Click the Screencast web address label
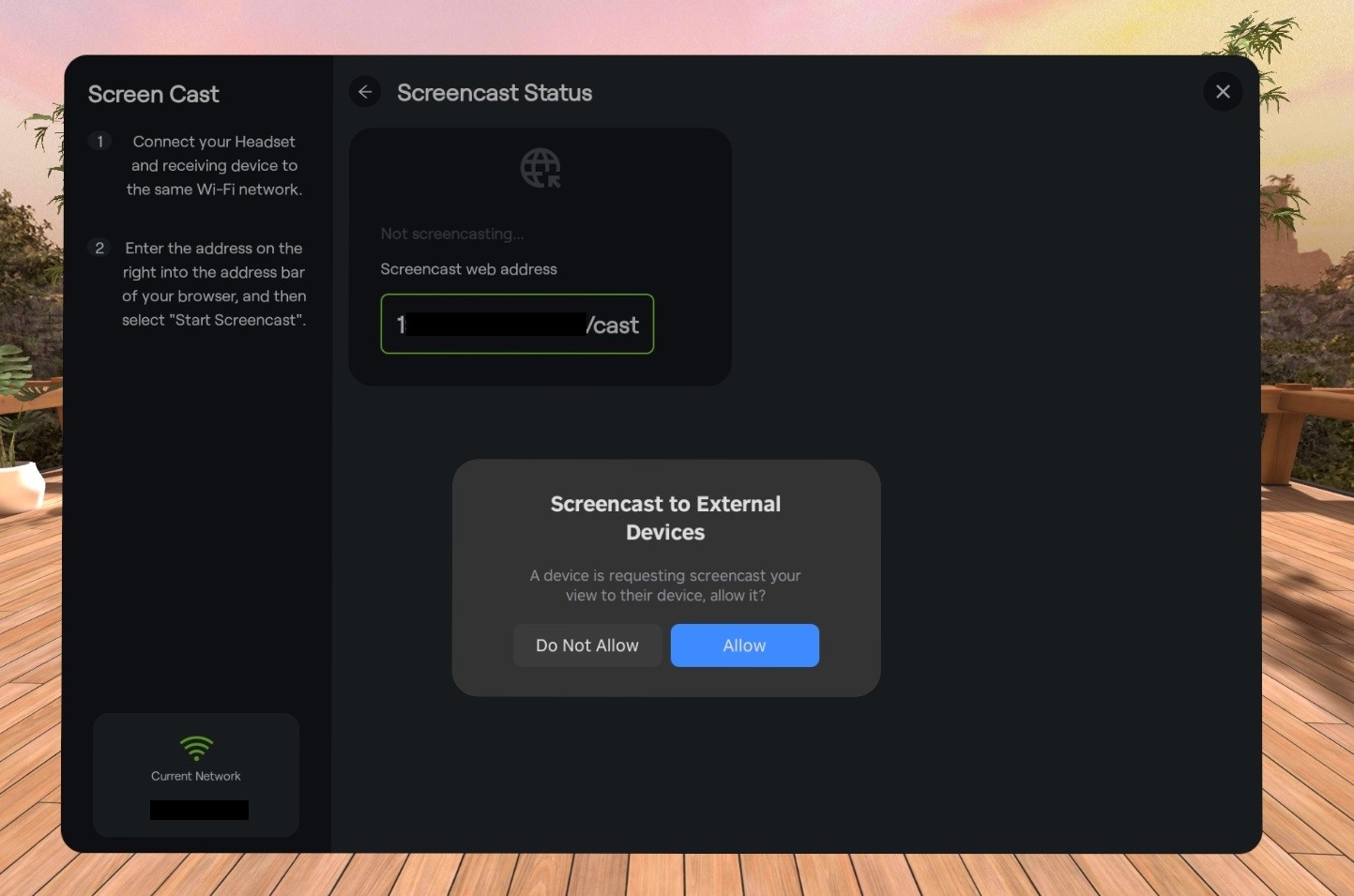Image resolution: width=1354 pixels, height=896 pixels. (468, 268)
